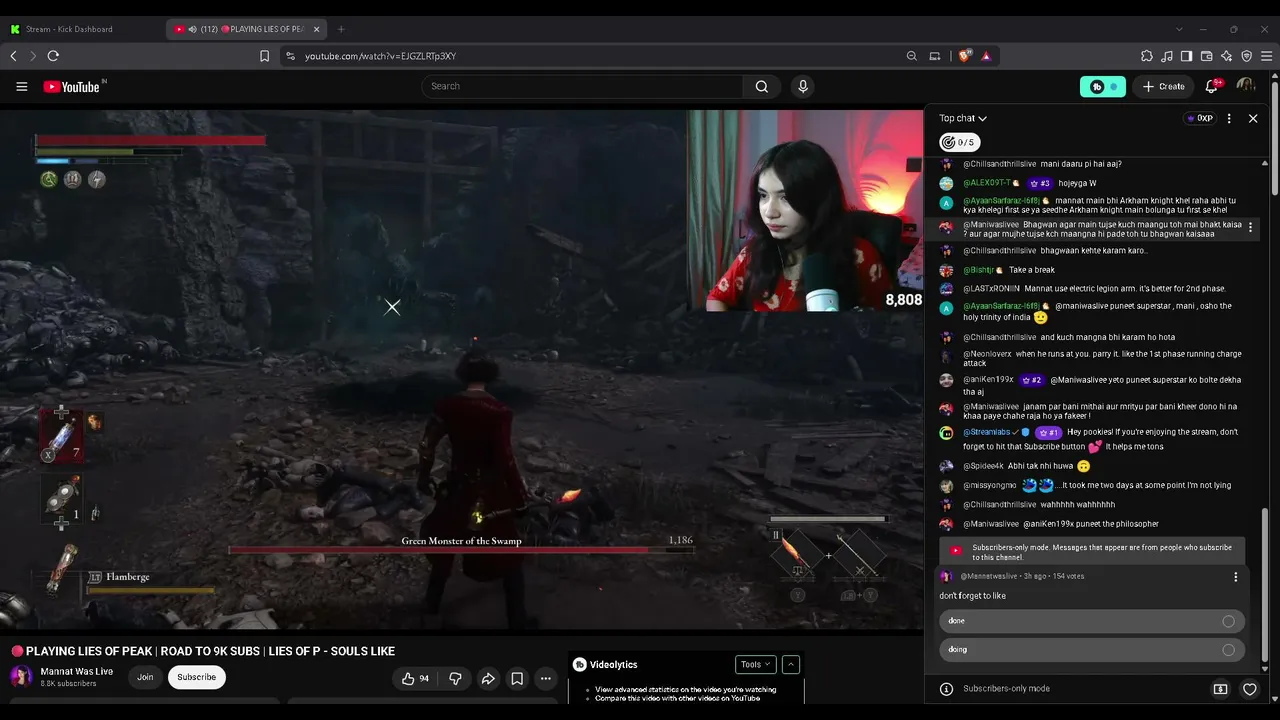Open more actions under the video
Image resolution: width=1280 pixels, height=720 pixels.
click(x=546, y=678)
